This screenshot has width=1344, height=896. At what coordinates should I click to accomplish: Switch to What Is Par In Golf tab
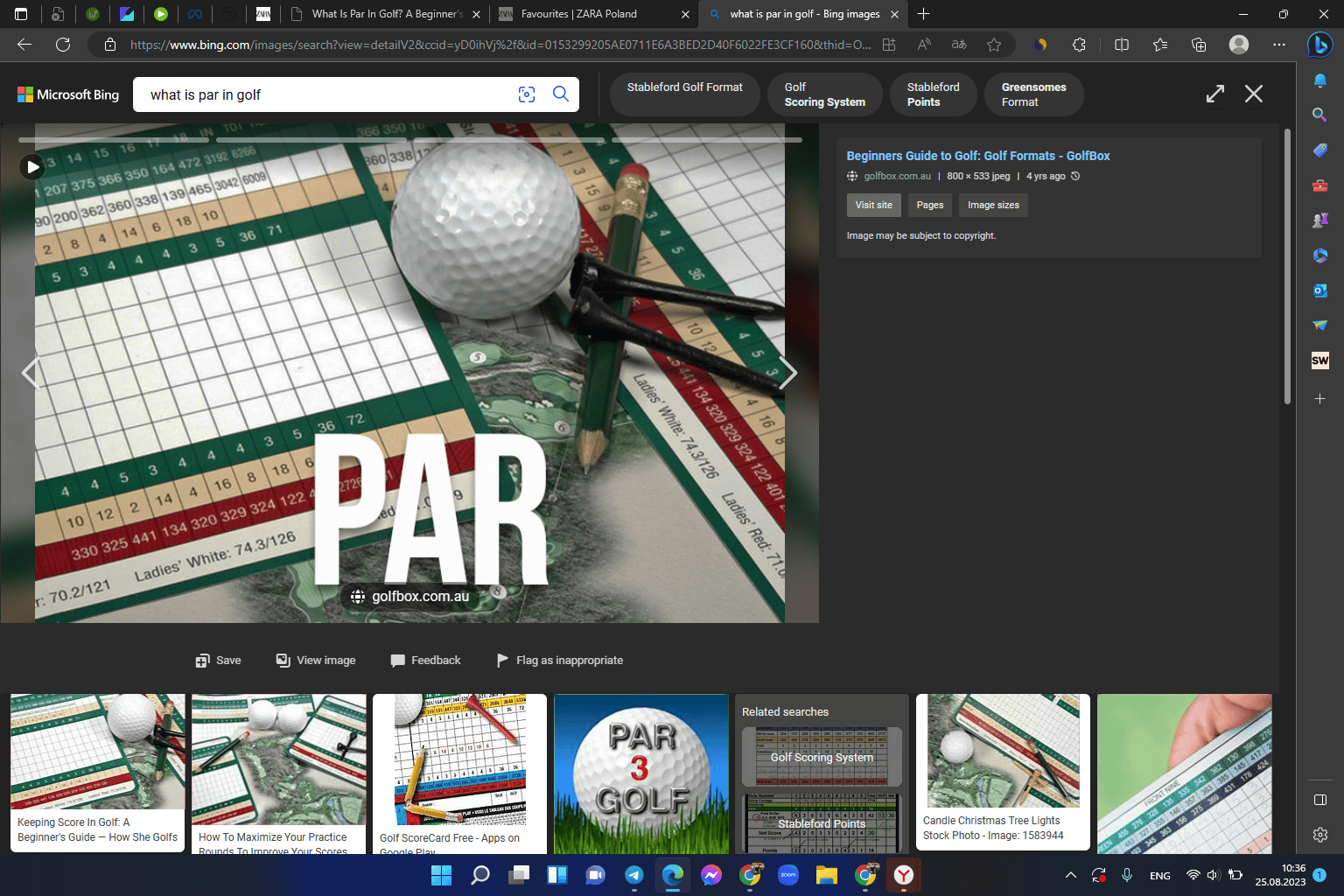point(387,14)
